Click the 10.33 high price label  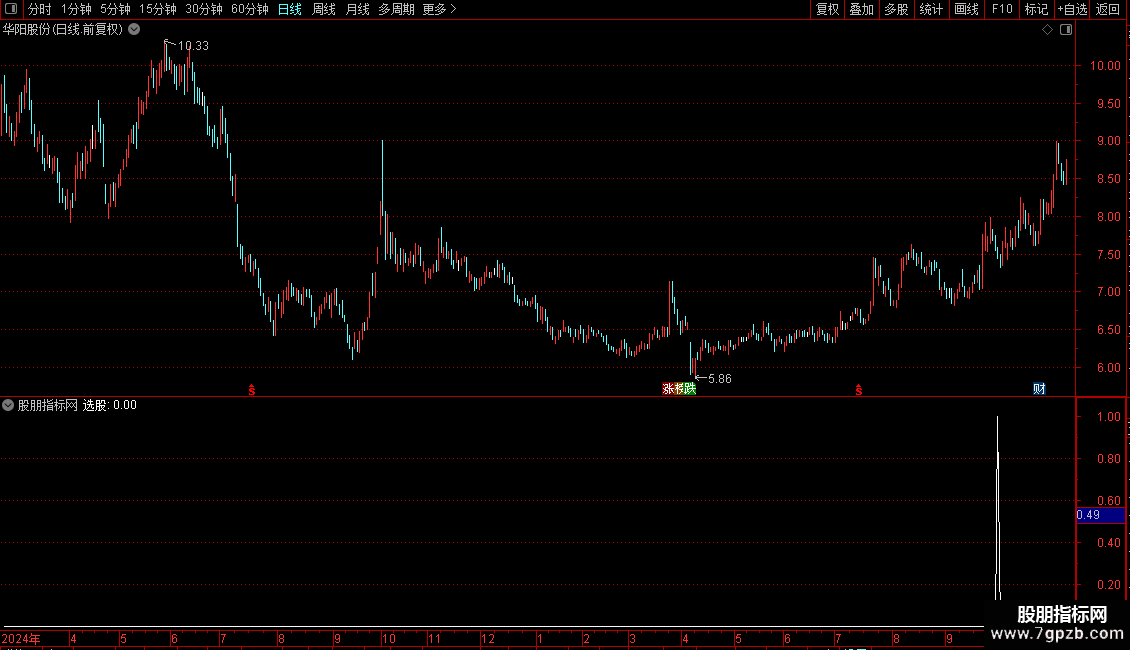[193, 45]
